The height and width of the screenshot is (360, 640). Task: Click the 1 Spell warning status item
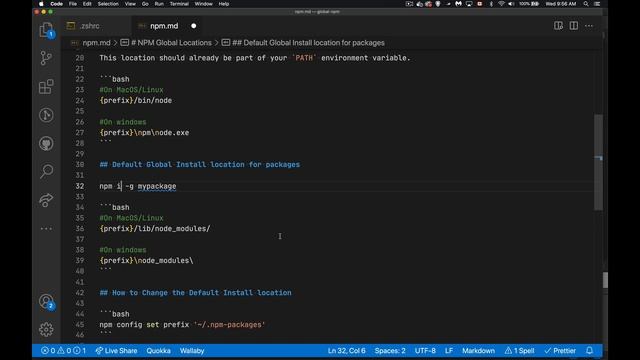pyautogui.click(x=519, y=351)
